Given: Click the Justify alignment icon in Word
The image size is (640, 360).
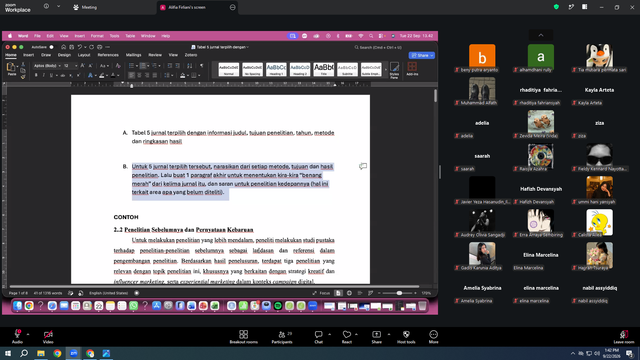Looking at the screenshot, I should (x=155, y=76).
